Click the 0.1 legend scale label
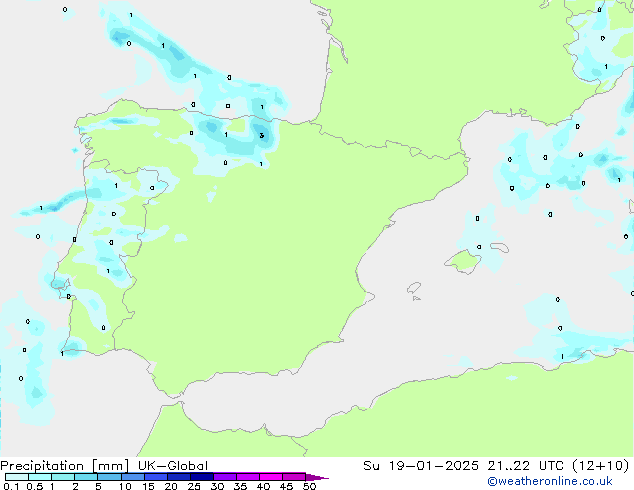The image size is (634, 490). pyautogui.click(x=11, y=486)
